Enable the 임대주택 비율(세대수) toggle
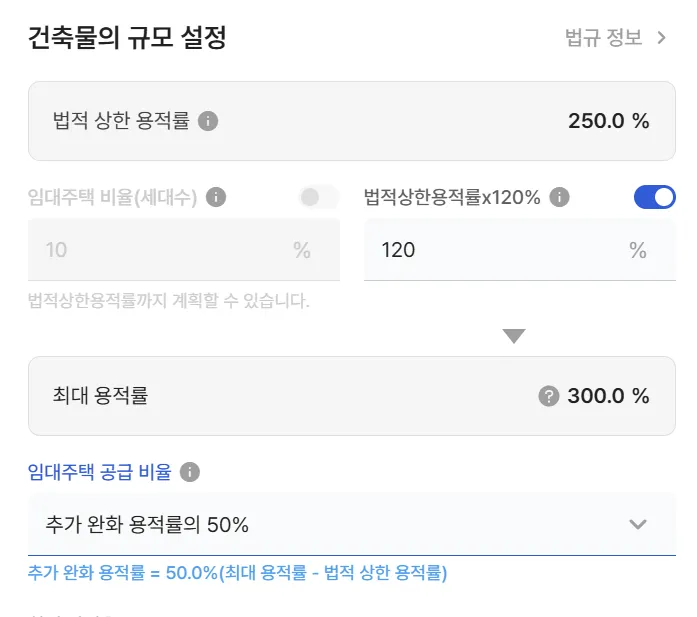697x617 pixels. pos(319,197)
